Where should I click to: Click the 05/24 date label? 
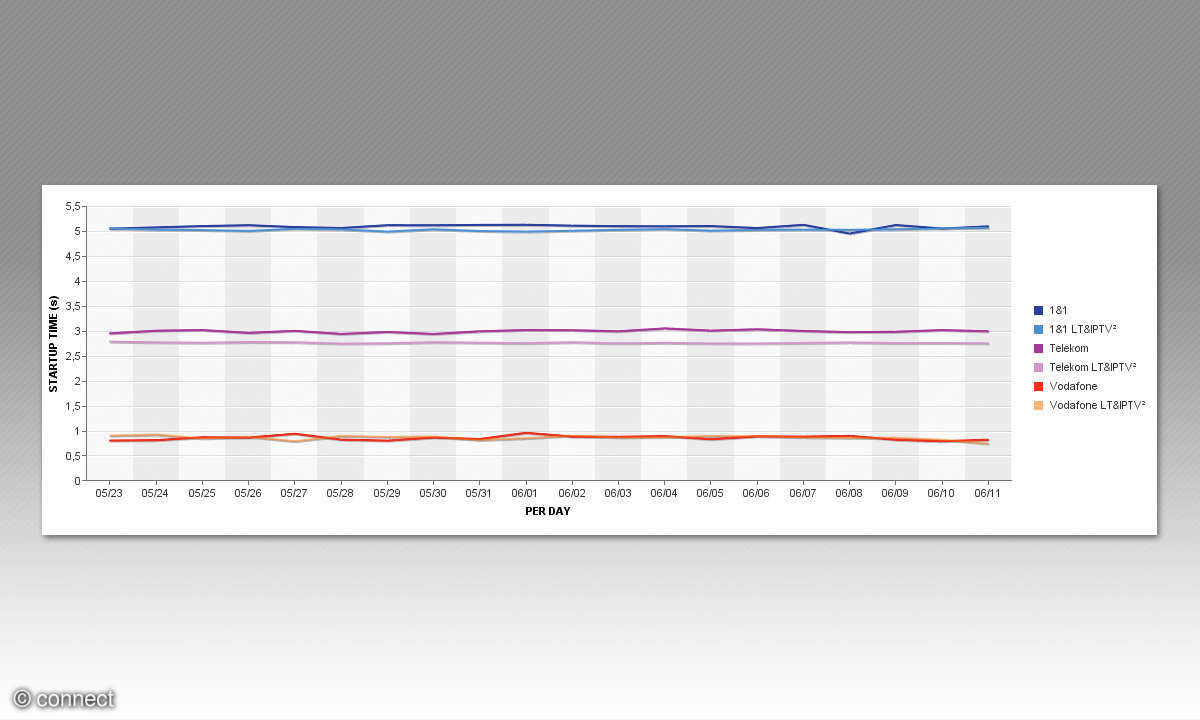point(155,493)
